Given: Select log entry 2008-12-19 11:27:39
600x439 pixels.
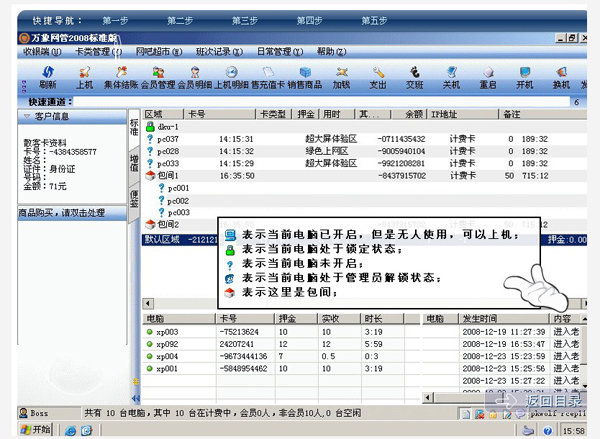Looking at the screenshot, I should 501,331.
